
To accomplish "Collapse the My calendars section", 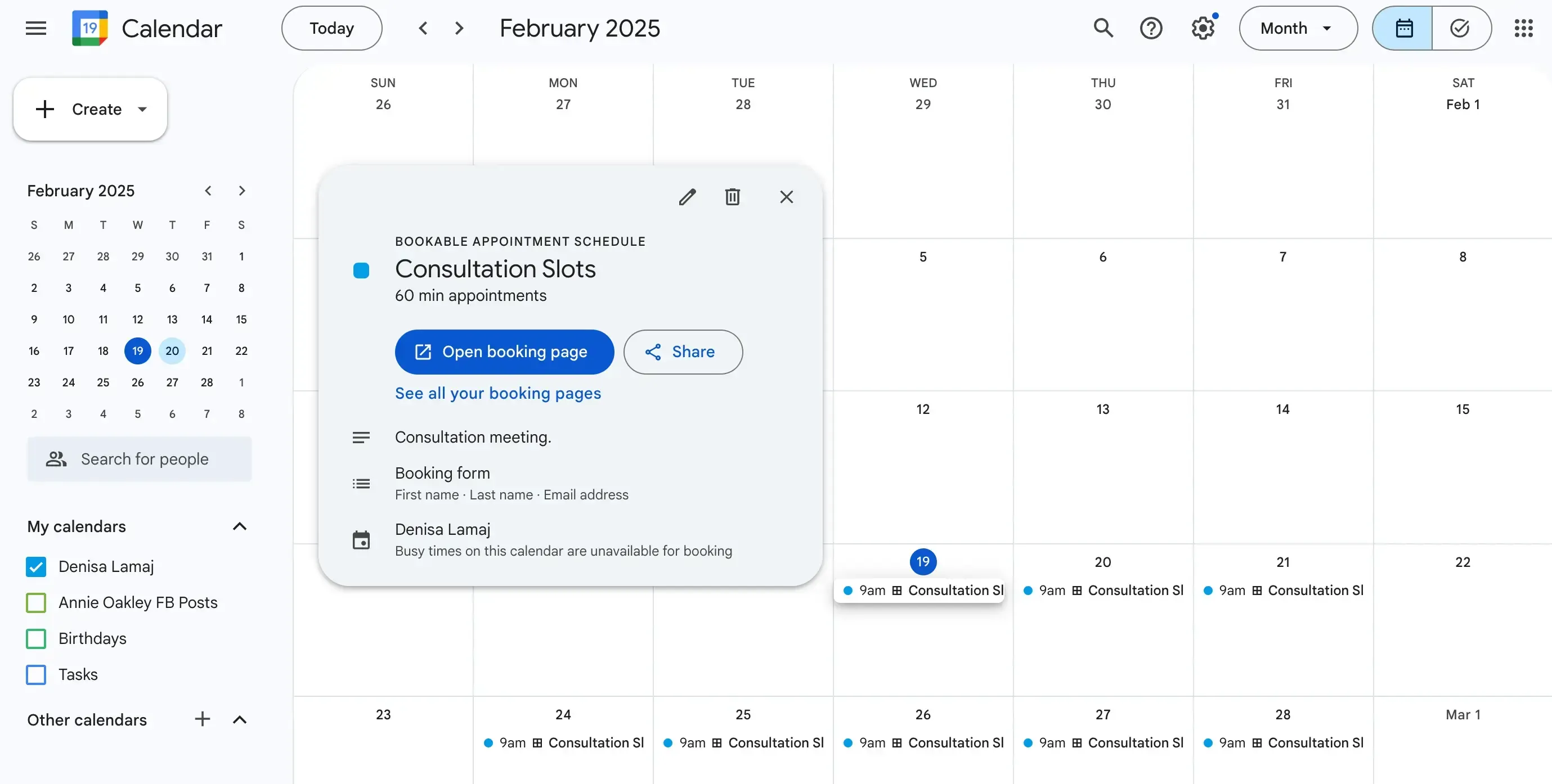I will [x=239, y=526].
